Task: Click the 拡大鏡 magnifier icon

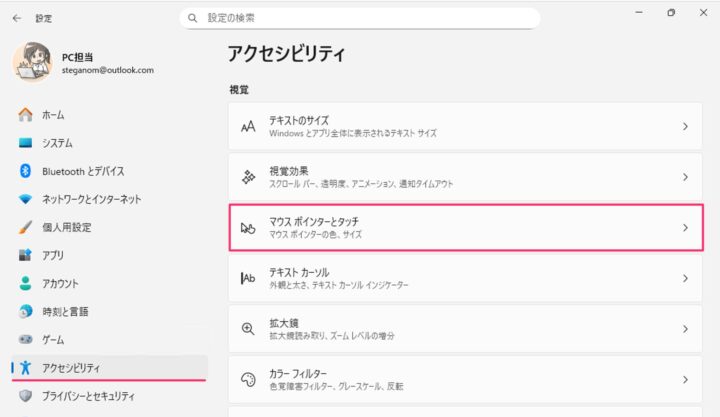Action: (249, 328)
